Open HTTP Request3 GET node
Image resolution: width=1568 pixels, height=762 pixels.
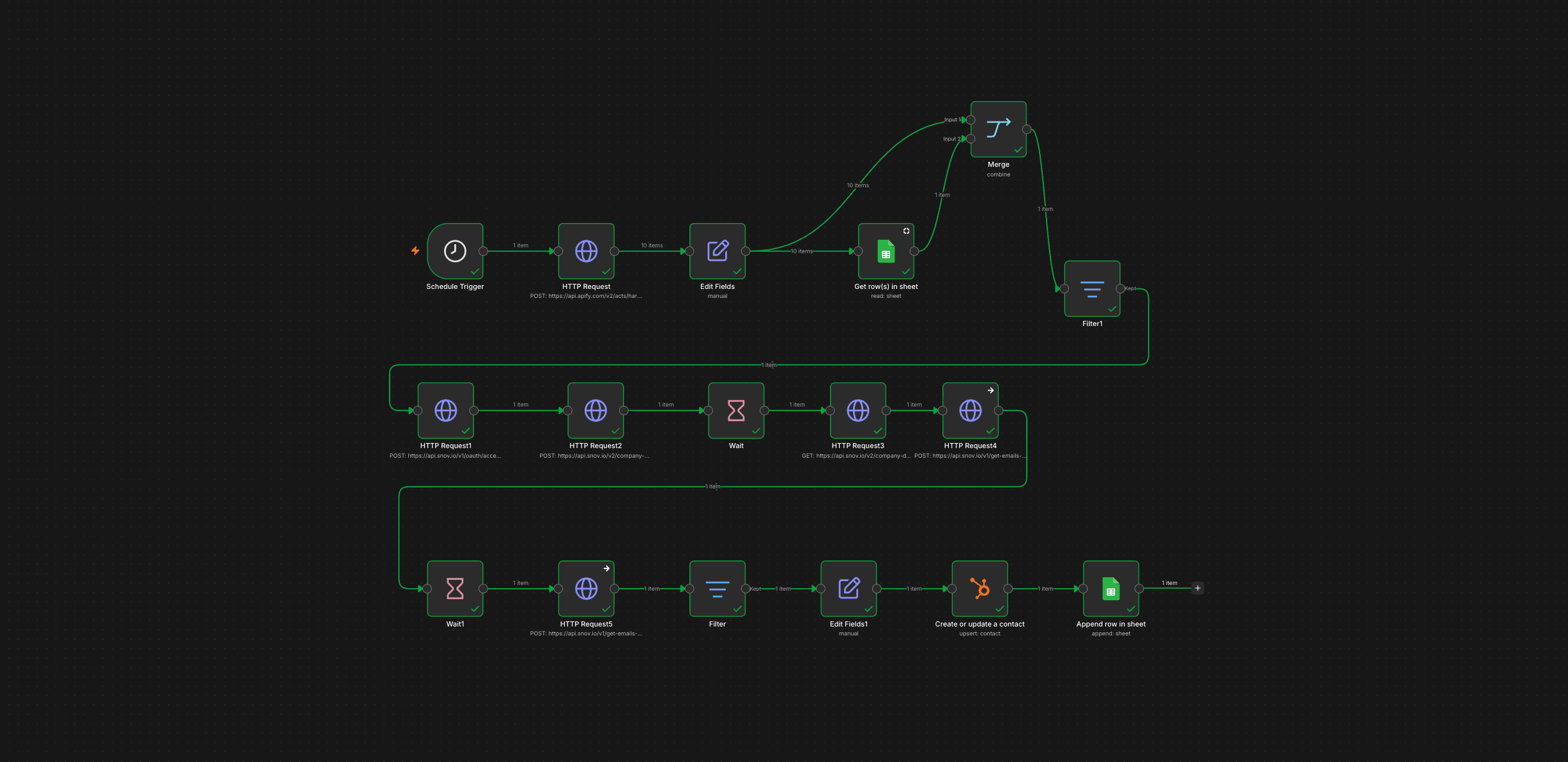(x=858, y=410)
